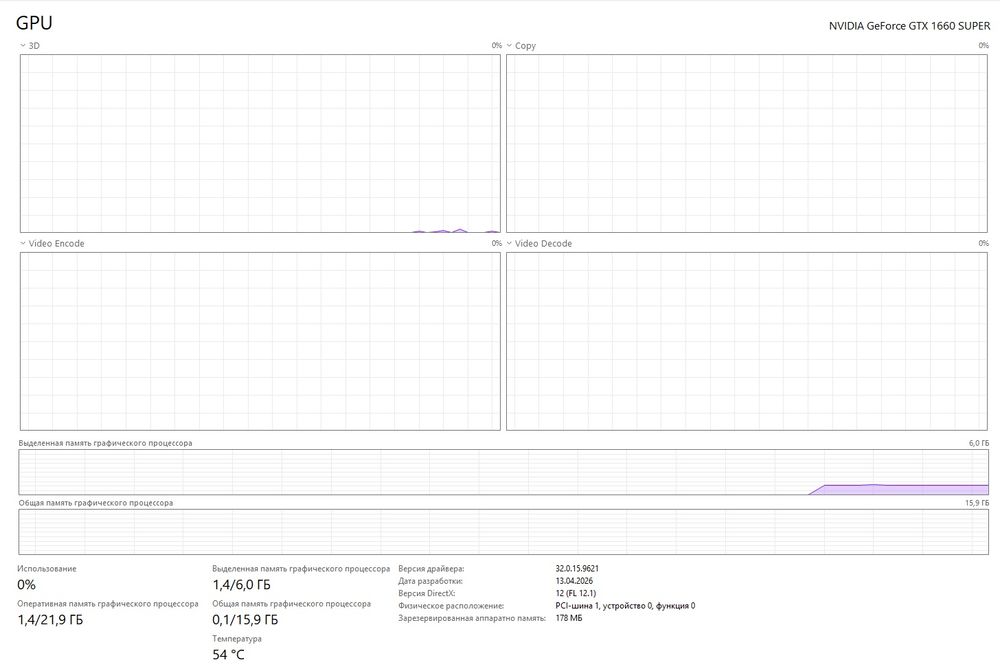Click the 0% utilization value
The height and width of the screenshot is (671, 1000).
(x=27, y=584)
